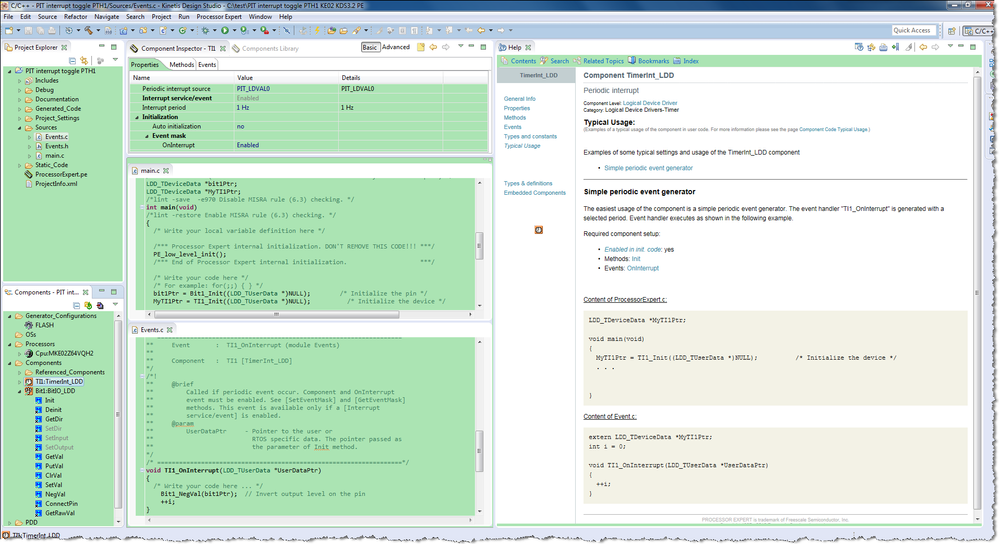999x544 pixels.
Task: Toggle the OnInterrupt Enabled value
Action: (x=248, y=145)
